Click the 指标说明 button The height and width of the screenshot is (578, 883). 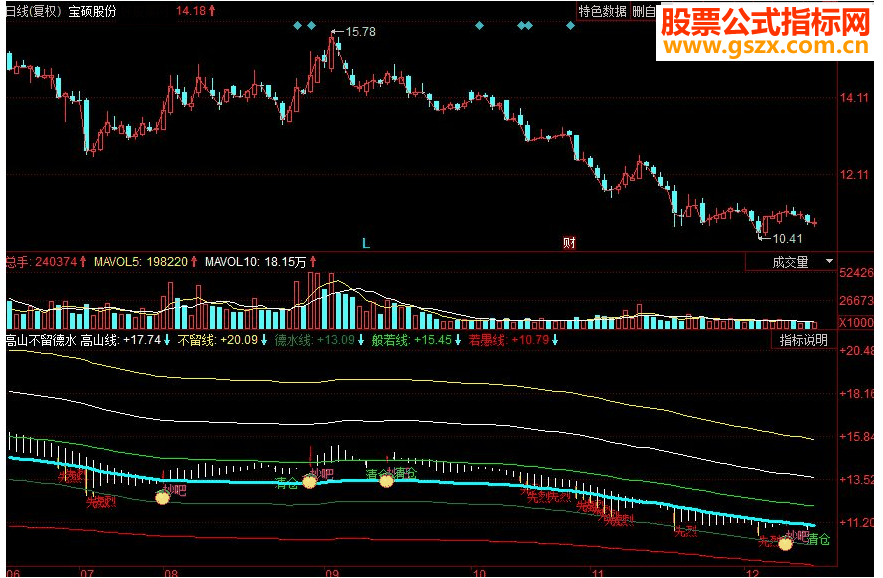coord(803,340)
